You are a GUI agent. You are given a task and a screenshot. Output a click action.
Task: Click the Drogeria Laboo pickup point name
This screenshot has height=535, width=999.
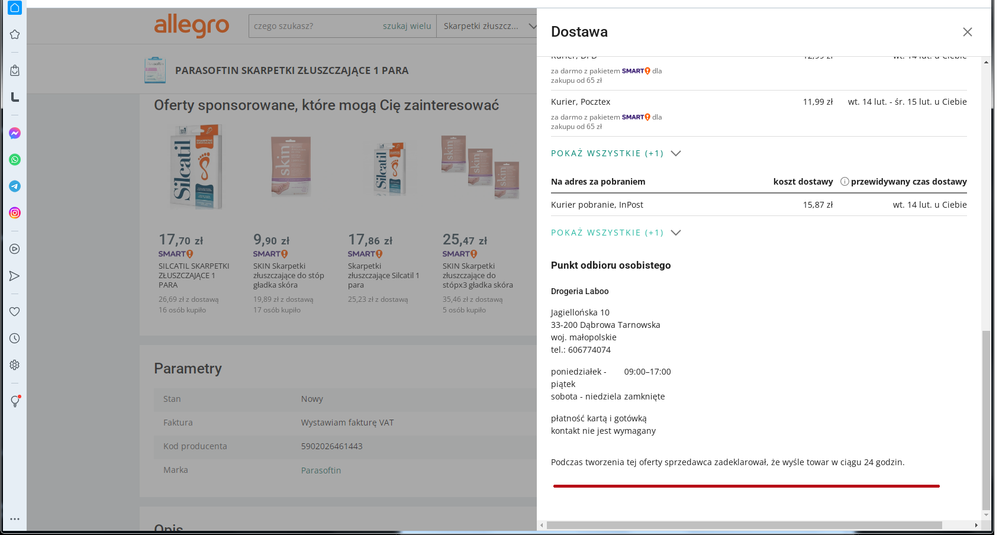click(580, 292)
